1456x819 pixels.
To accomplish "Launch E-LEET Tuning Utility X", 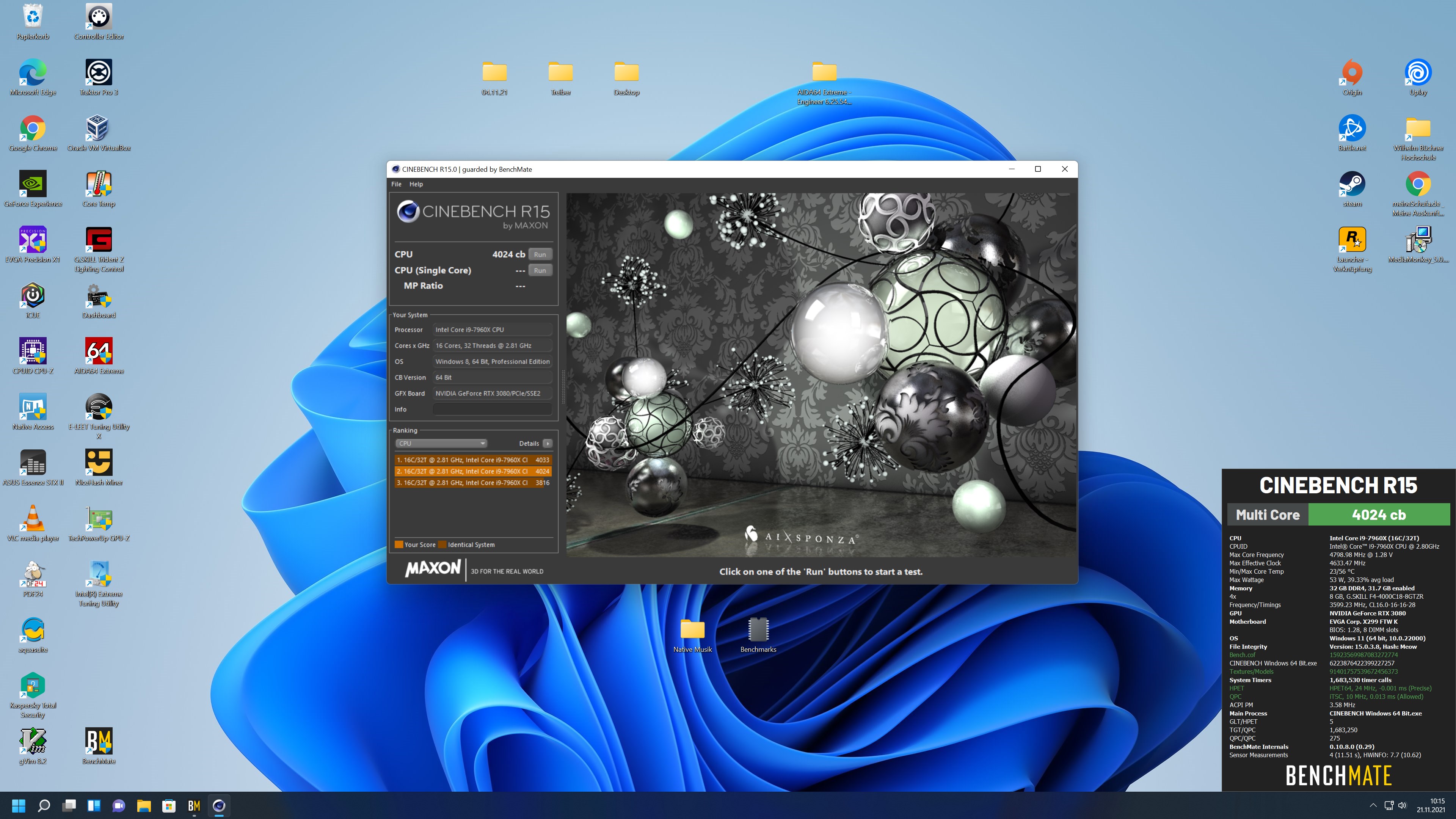I will tap(99, 417).
